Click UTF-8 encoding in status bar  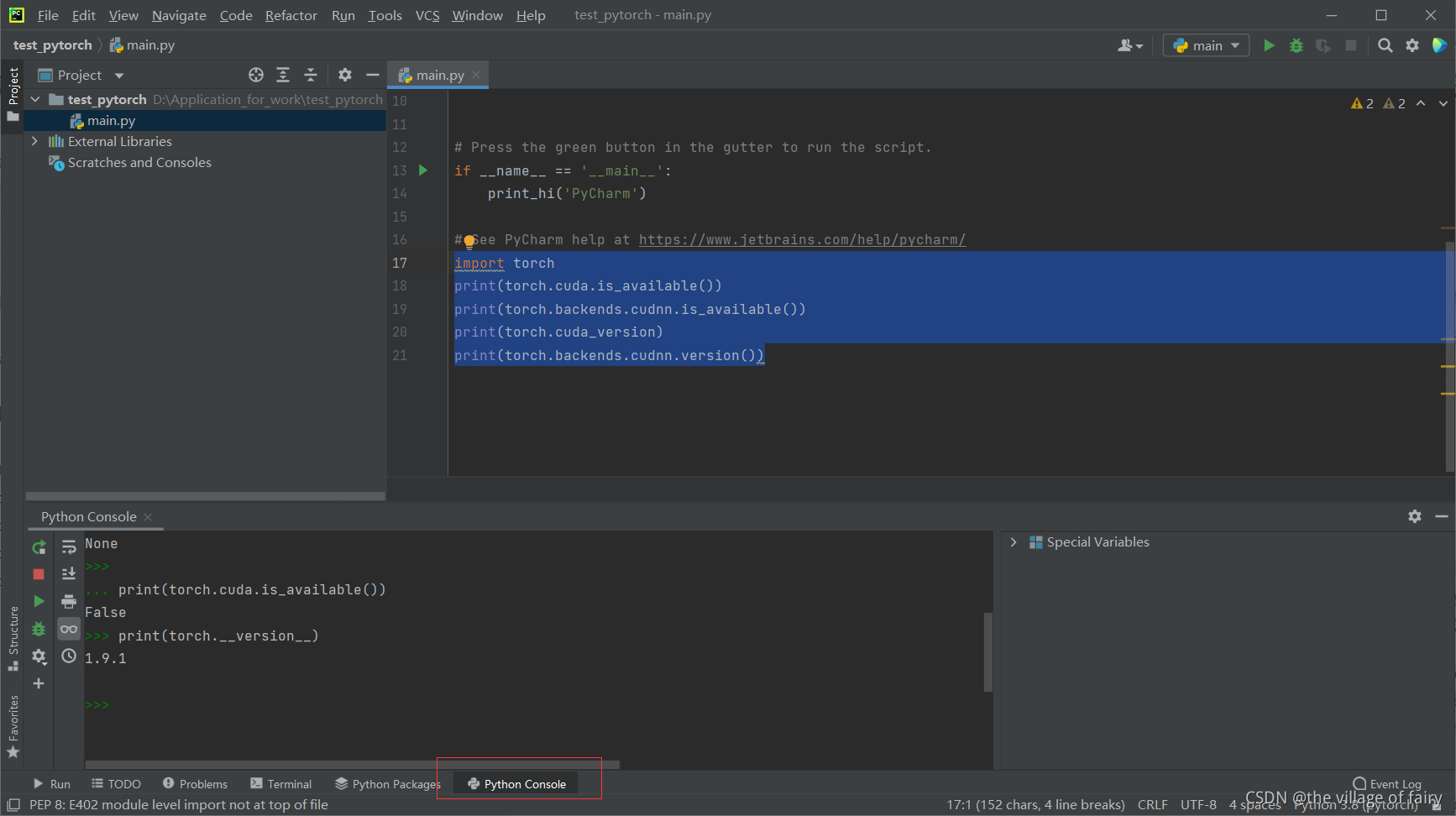1198,804
